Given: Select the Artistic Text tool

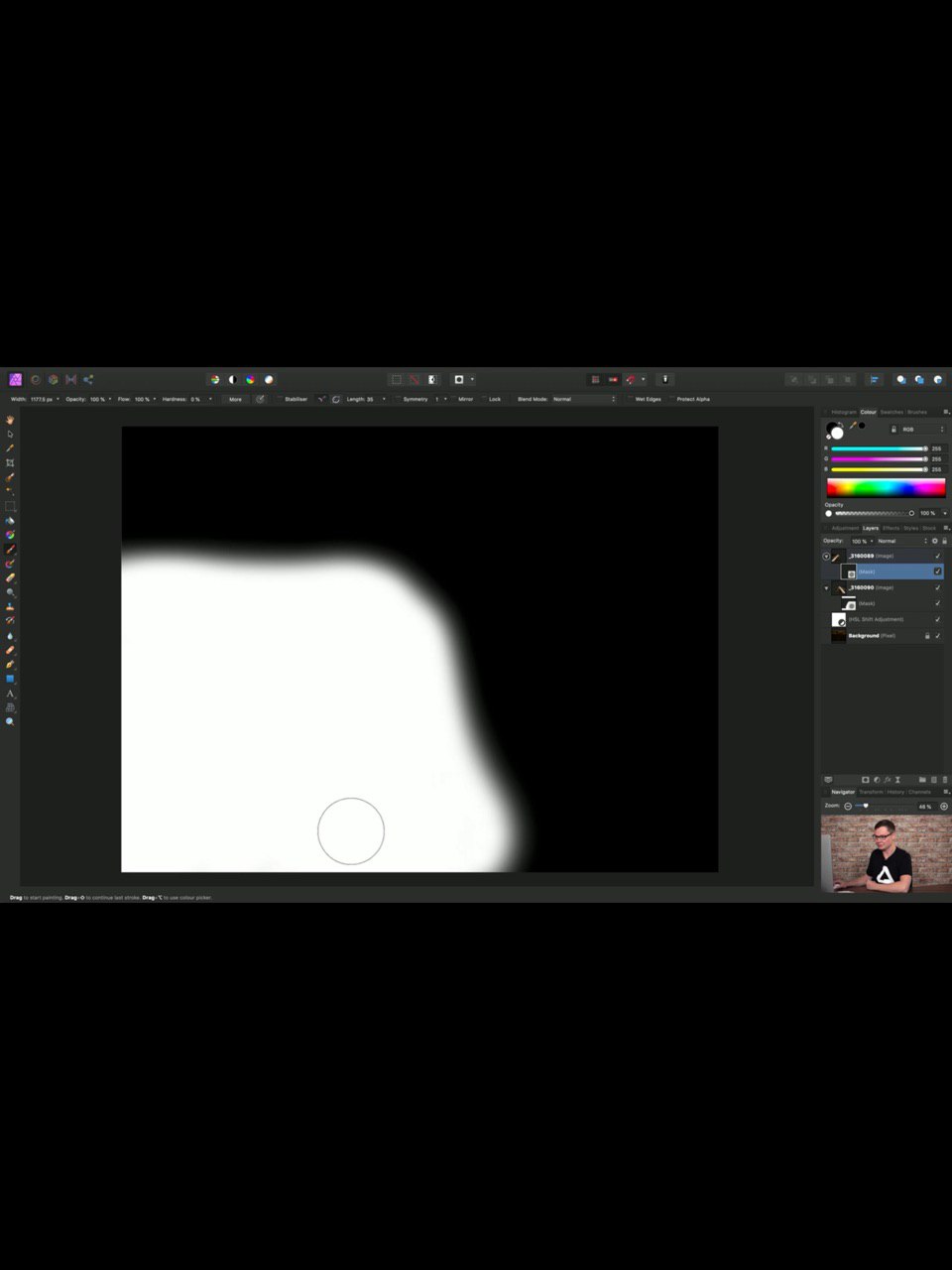Looking at the screenshot, I should point(10,693).
